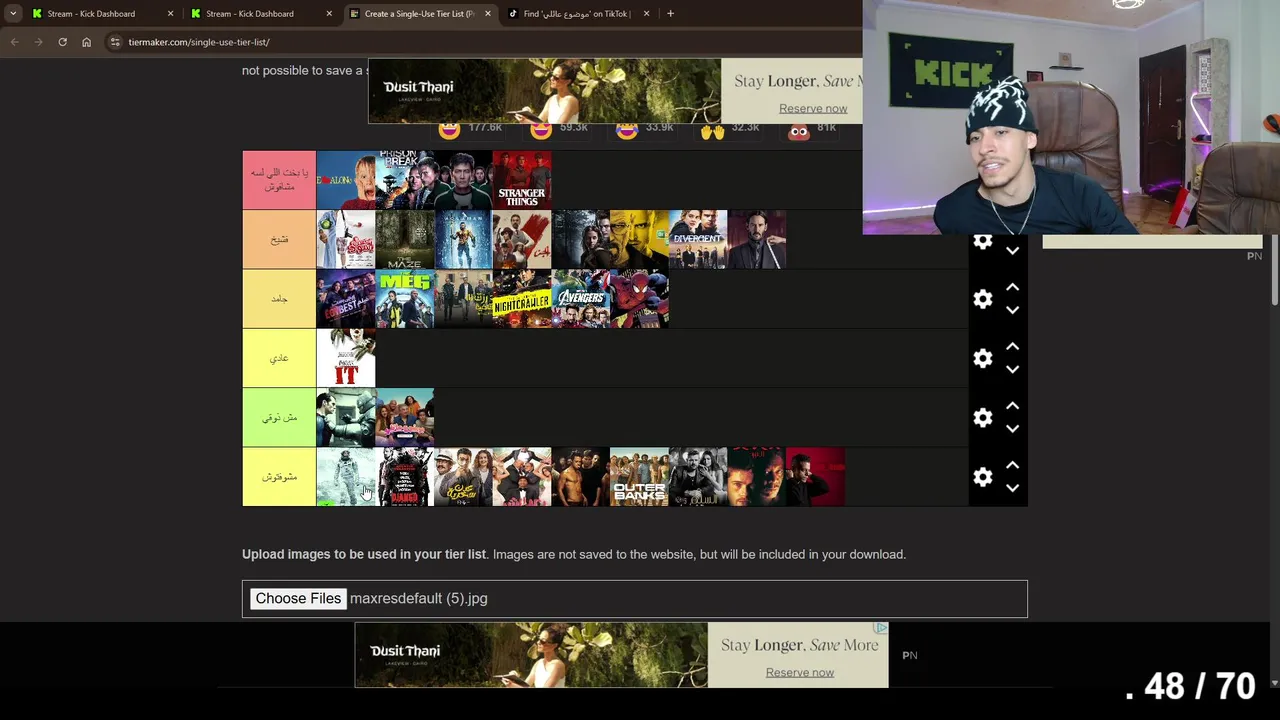Select the Avengers poster
The height and width of the screenshot is (720, 1280).
(580, 299)
